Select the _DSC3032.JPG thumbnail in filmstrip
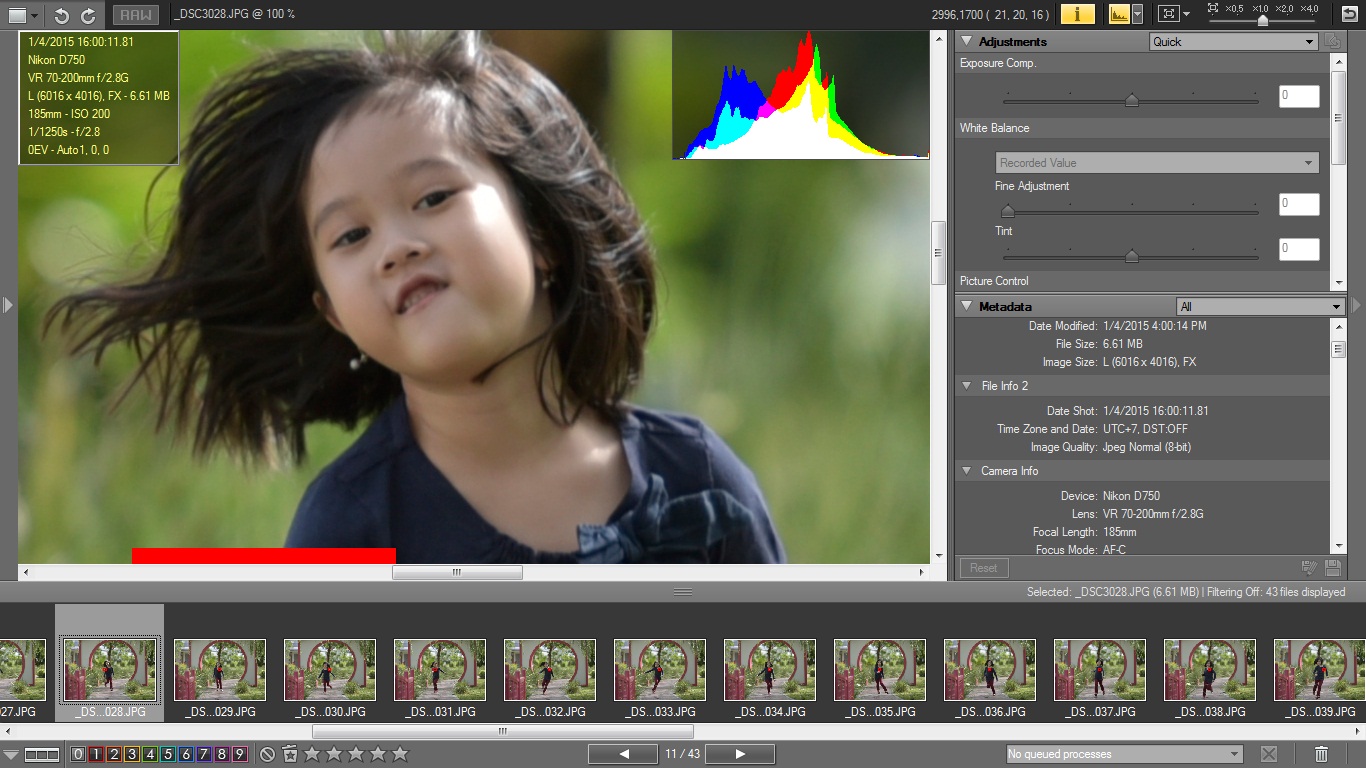The width and height of the screenshot is (1366, 768). [x=550, y=671]
